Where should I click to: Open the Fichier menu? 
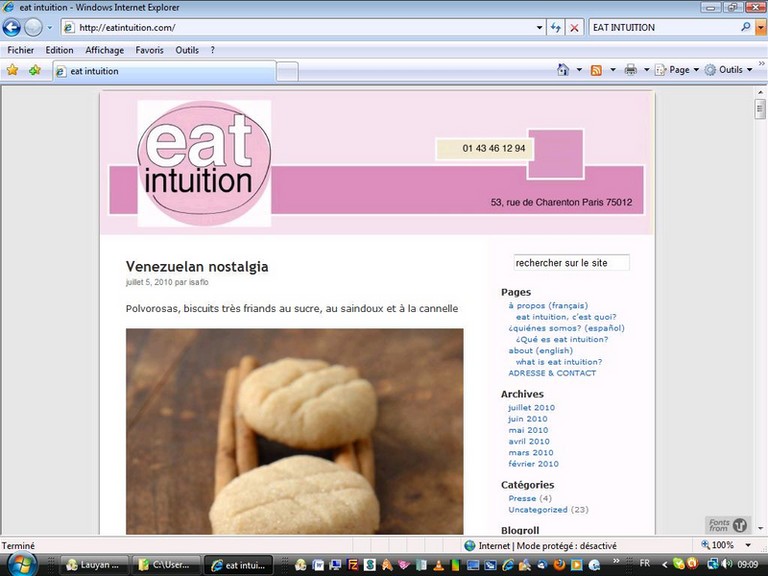coord(21,50)
